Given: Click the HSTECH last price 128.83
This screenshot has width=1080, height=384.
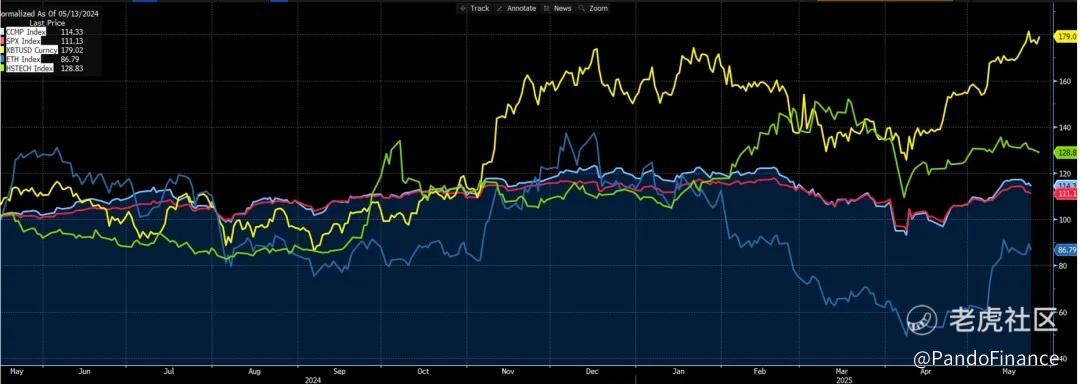Looking at the screenshot, I should (x=72, y=69).
